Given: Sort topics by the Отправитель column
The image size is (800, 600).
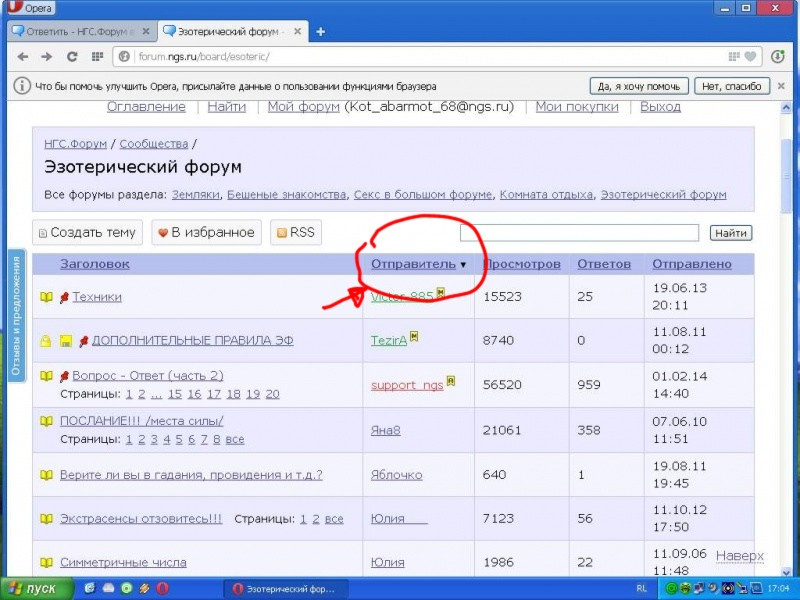Looking at the screenshot, I should click(413, 264).
